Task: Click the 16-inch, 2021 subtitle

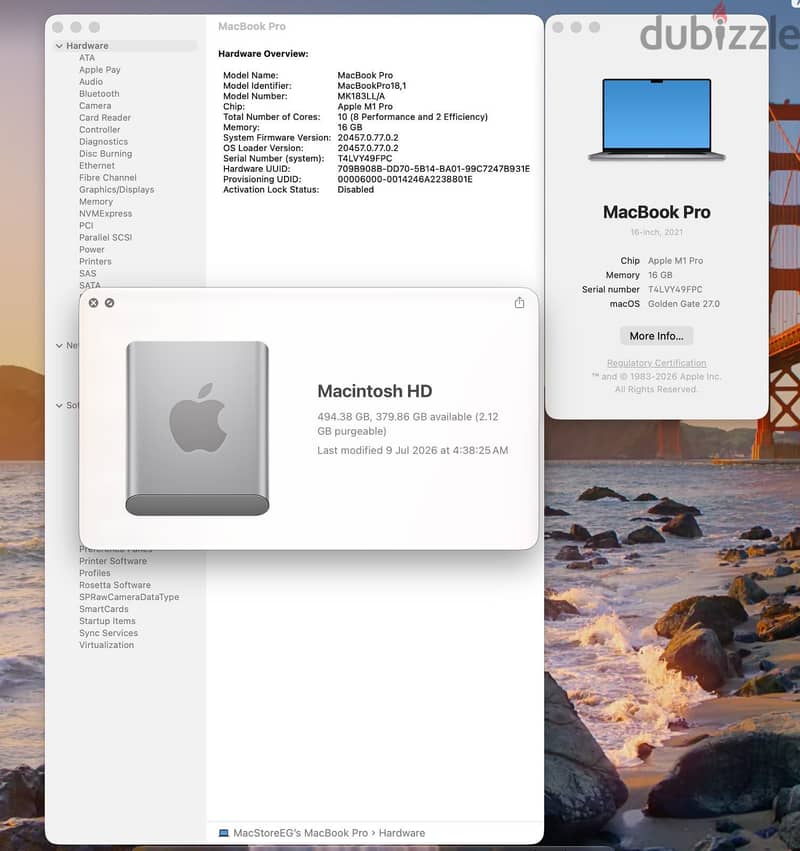Action: click(x=657, y=232)
